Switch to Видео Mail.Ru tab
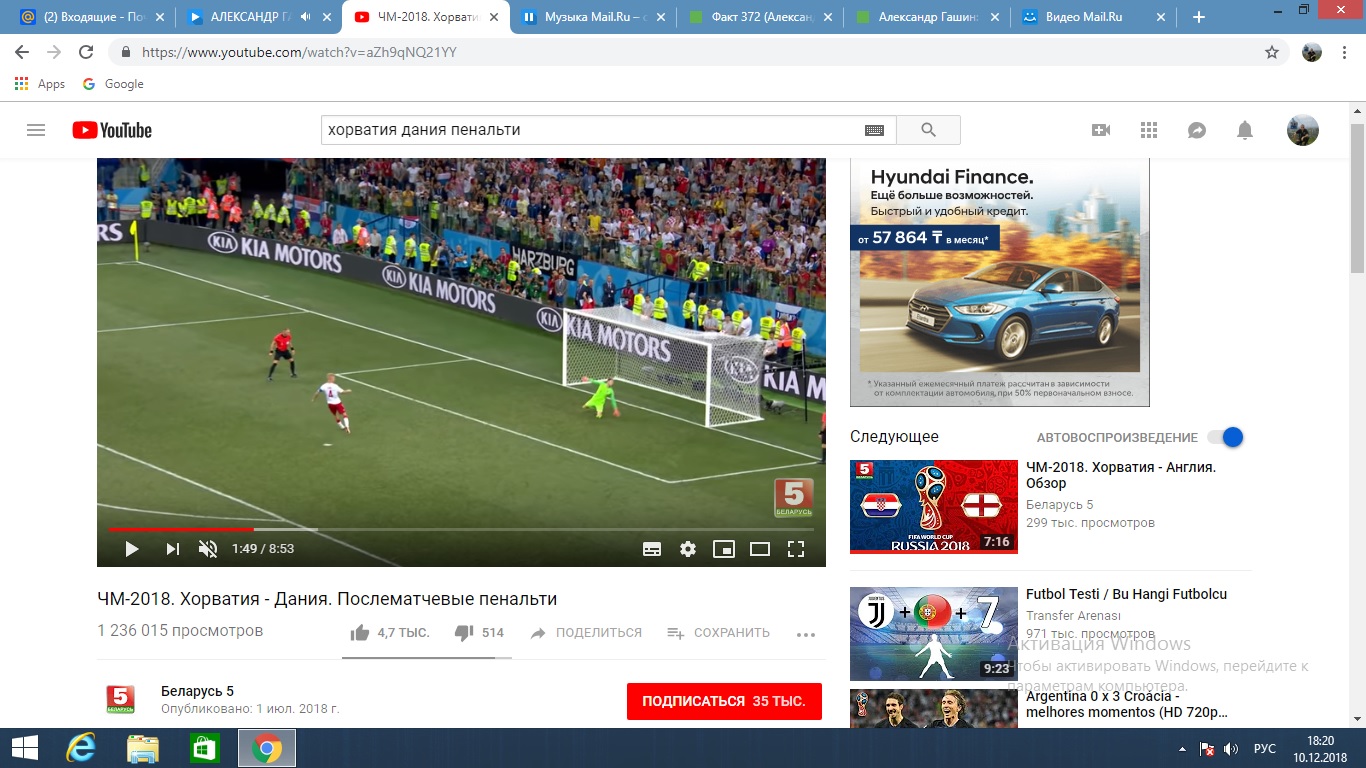1366x768 pixels. (1093, 17)
